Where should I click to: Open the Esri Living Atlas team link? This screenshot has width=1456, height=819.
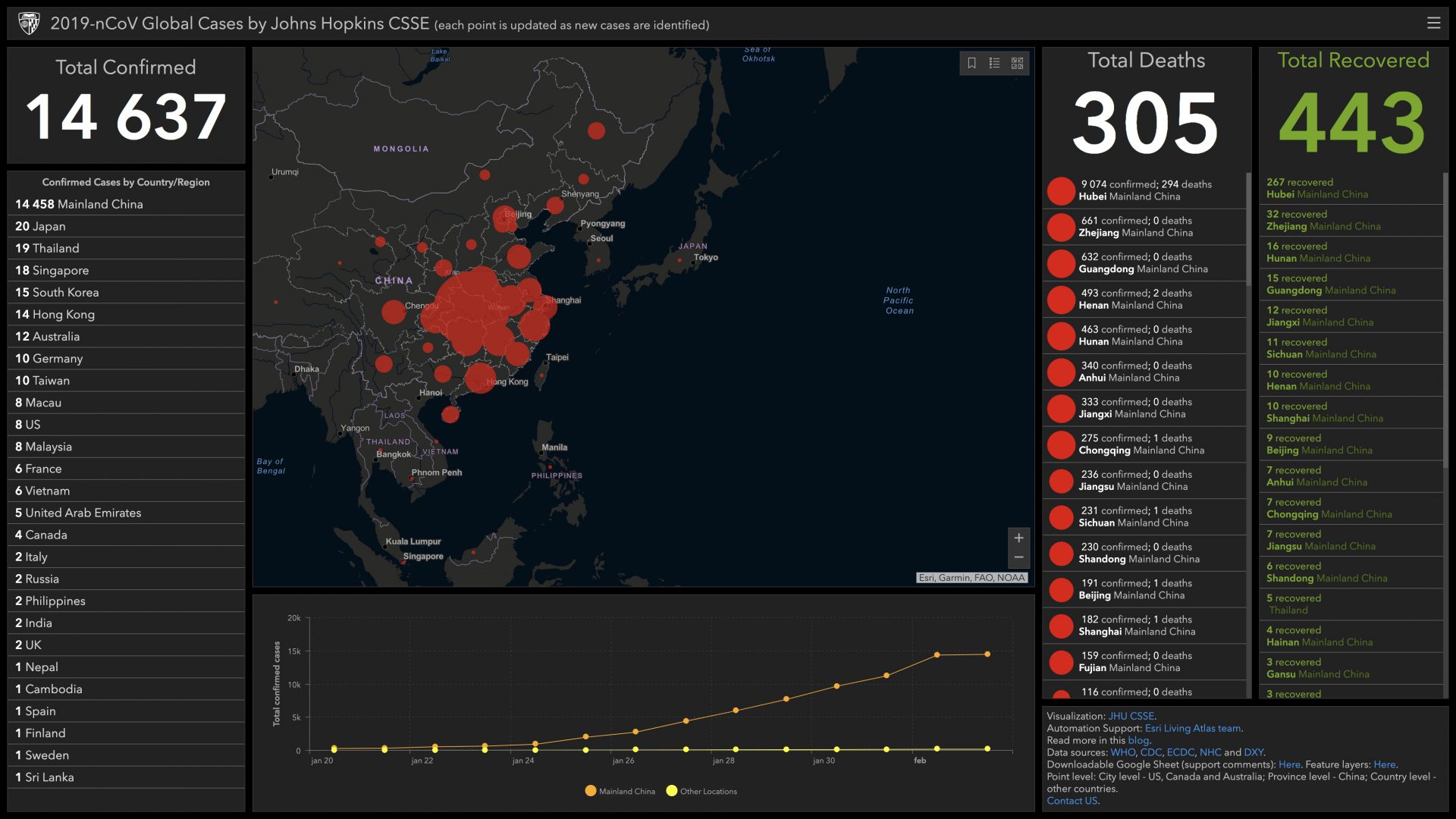tap(1193, 728)
